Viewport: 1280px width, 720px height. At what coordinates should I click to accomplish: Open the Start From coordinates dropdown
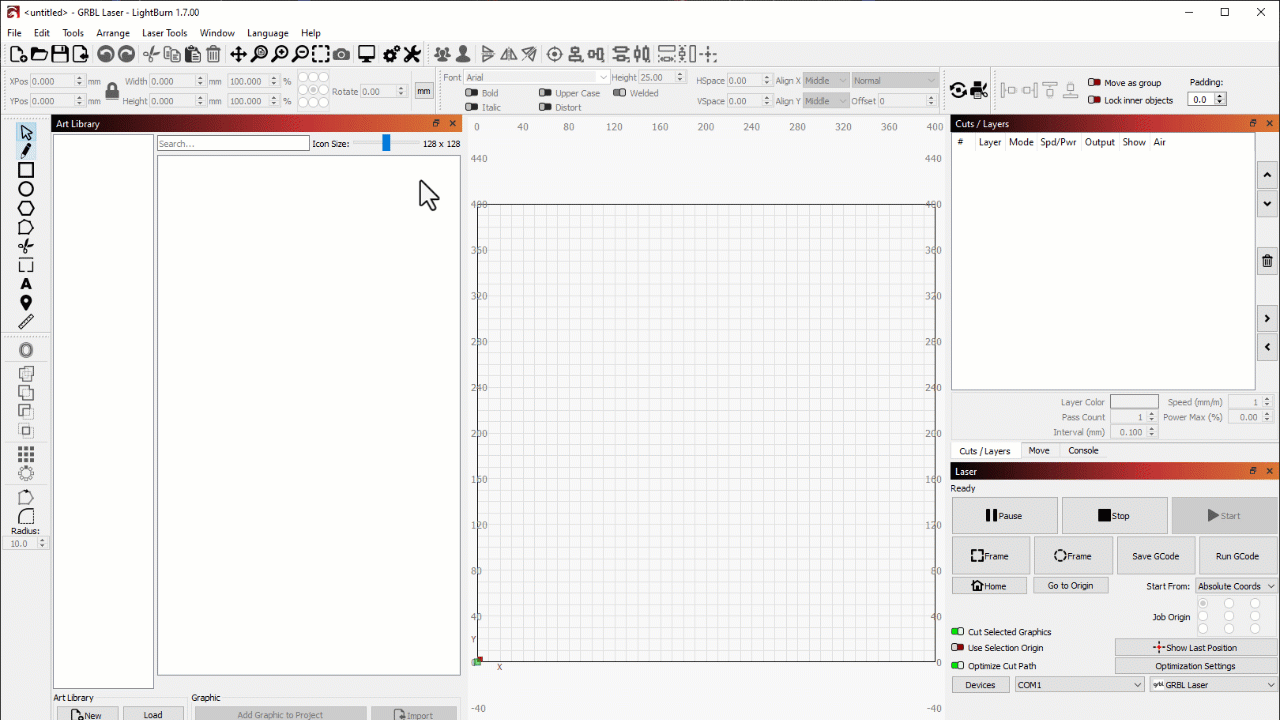1234,586
